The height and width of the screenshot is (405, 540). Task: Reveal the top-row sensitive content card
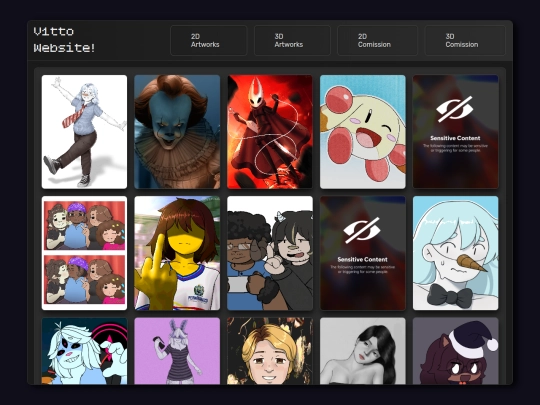coord(456,132)
